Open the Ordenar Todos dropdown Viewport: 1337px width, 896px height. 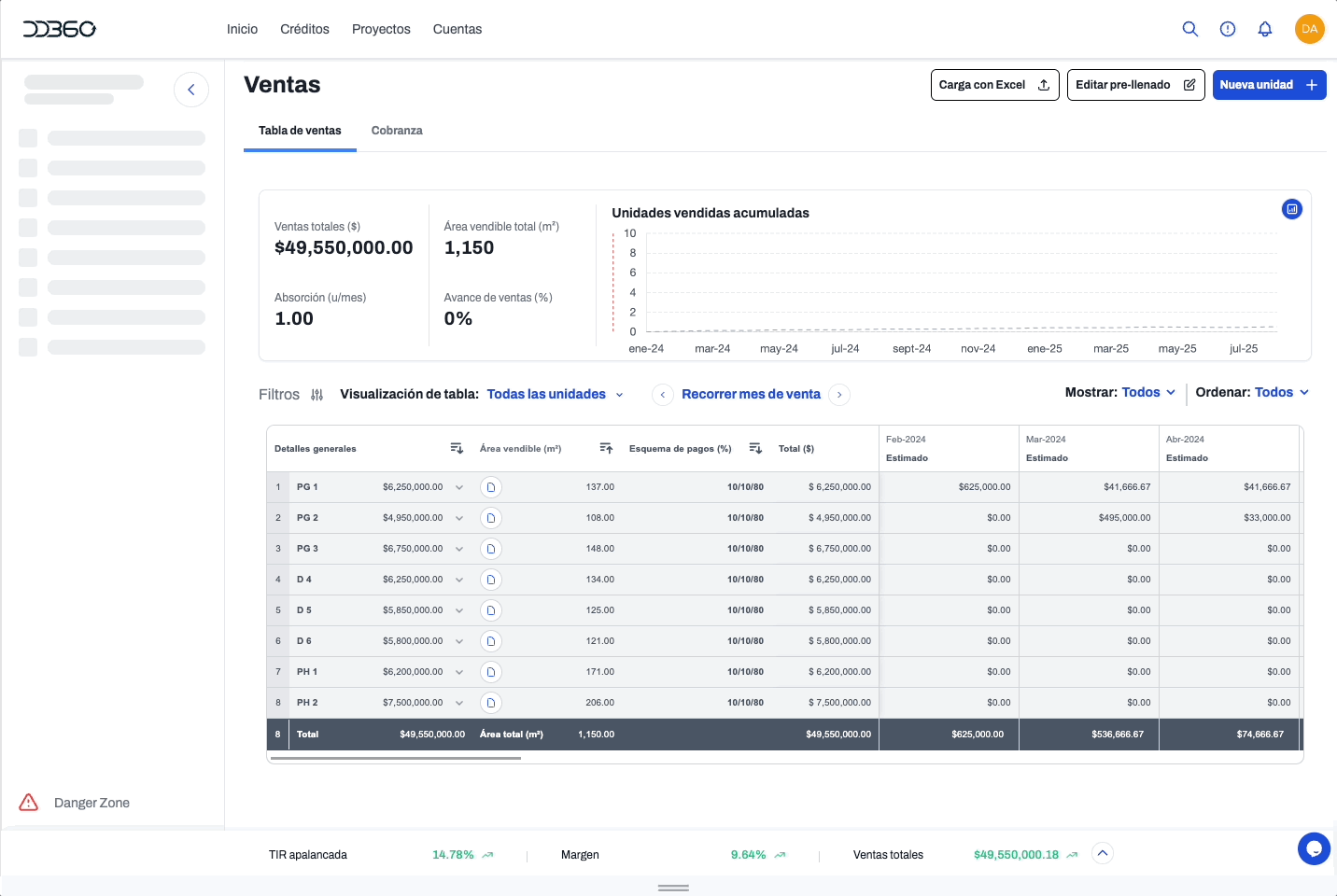click(1281, 393)
